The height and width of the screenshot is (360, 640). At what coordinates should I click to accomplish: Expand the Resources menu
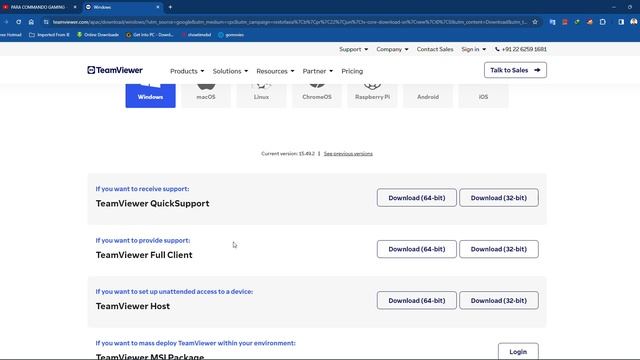pos(275,71)
